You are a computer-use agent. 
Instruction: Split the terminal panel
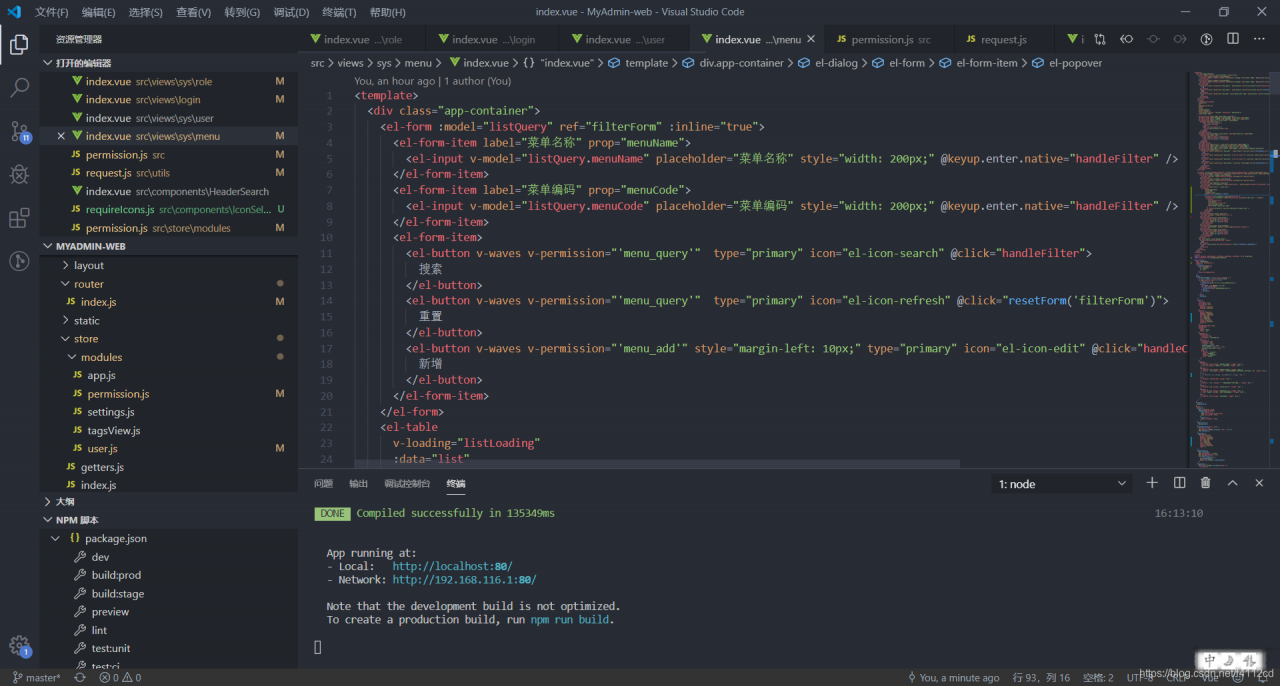coord(1179,483)
